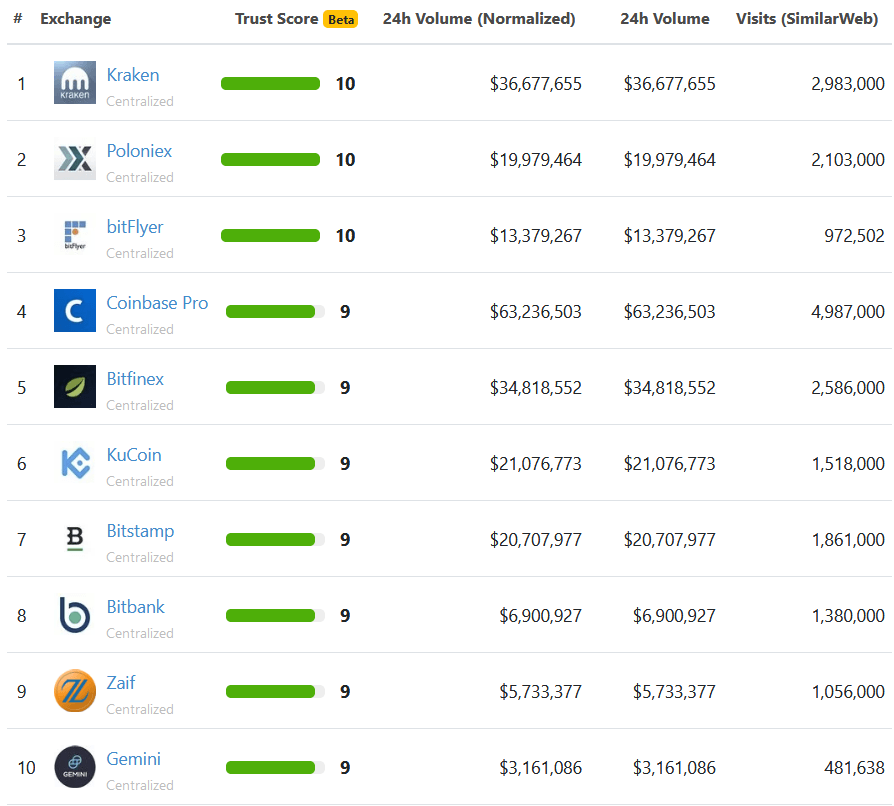Viewport: 894px width, 806px height.
Task: Click bitFlyer's visits value 972,502
Action: [854, 235]
